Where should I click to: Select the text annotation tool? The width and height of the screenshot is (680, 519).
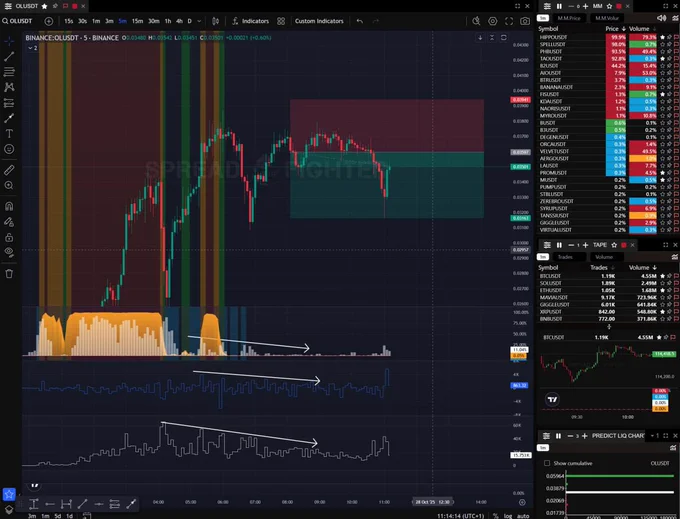pyautogui.click(x=9, y=134)
